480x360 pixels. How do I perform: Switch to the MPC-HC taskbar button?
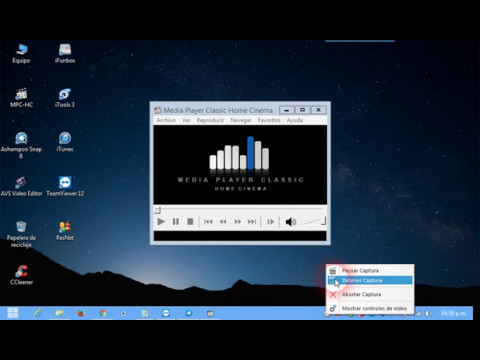point(210,313)
